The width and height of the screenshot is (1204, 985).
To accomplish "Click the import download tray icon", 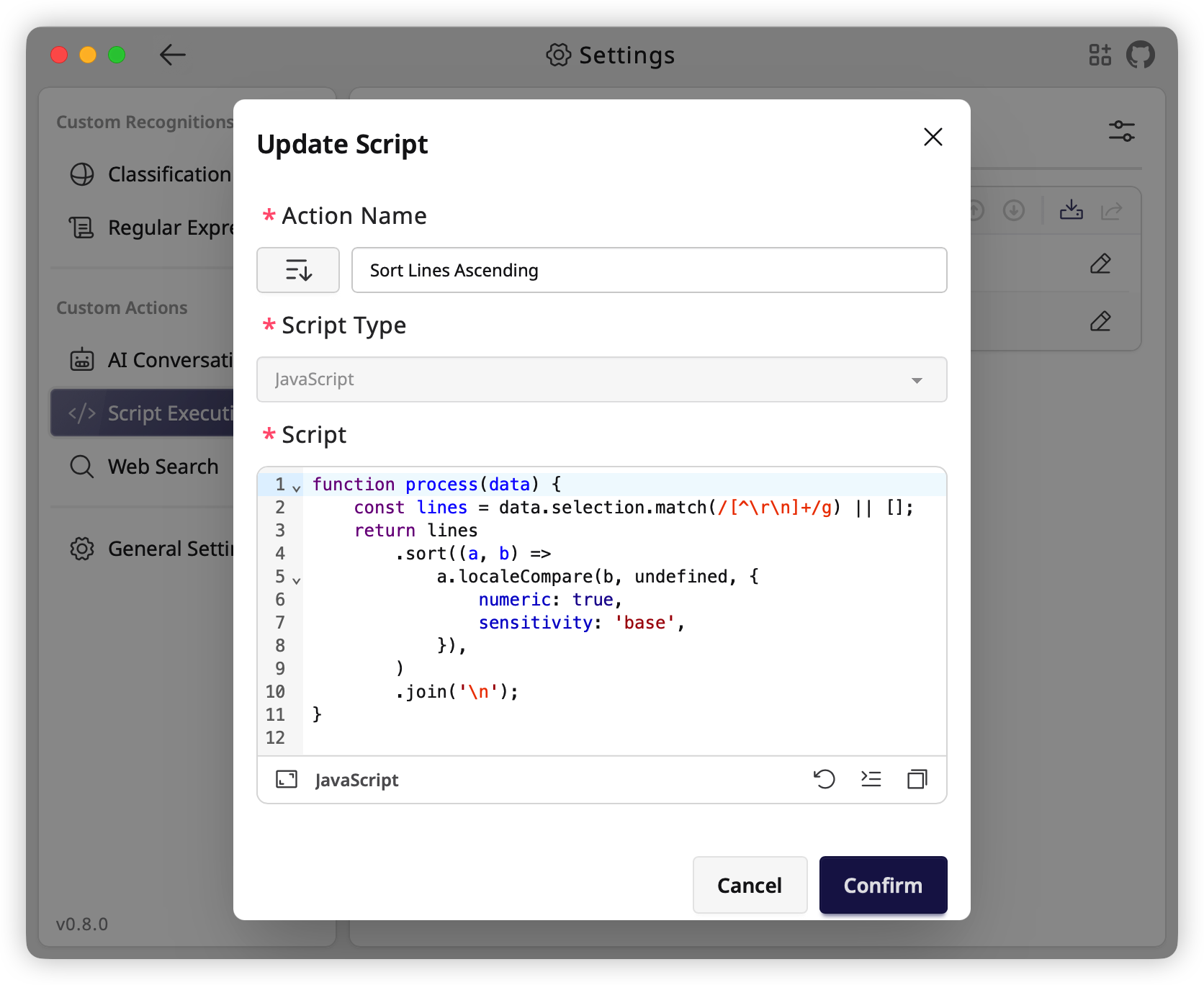I will [1071, 210].
